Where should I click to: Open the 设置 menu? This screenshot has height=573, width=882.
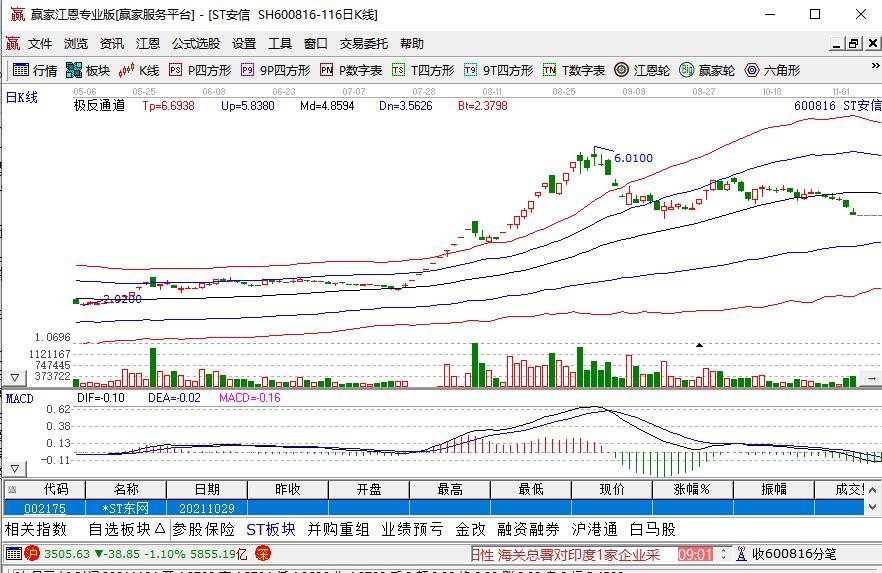pyautogui.click(x=244, y=43)
